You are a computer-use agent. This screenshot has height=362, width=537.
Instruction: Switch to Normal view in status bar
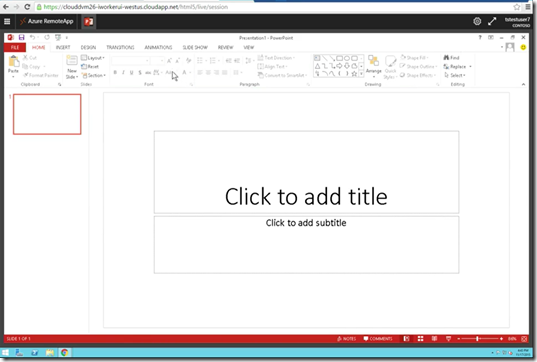tap(406, 339)
